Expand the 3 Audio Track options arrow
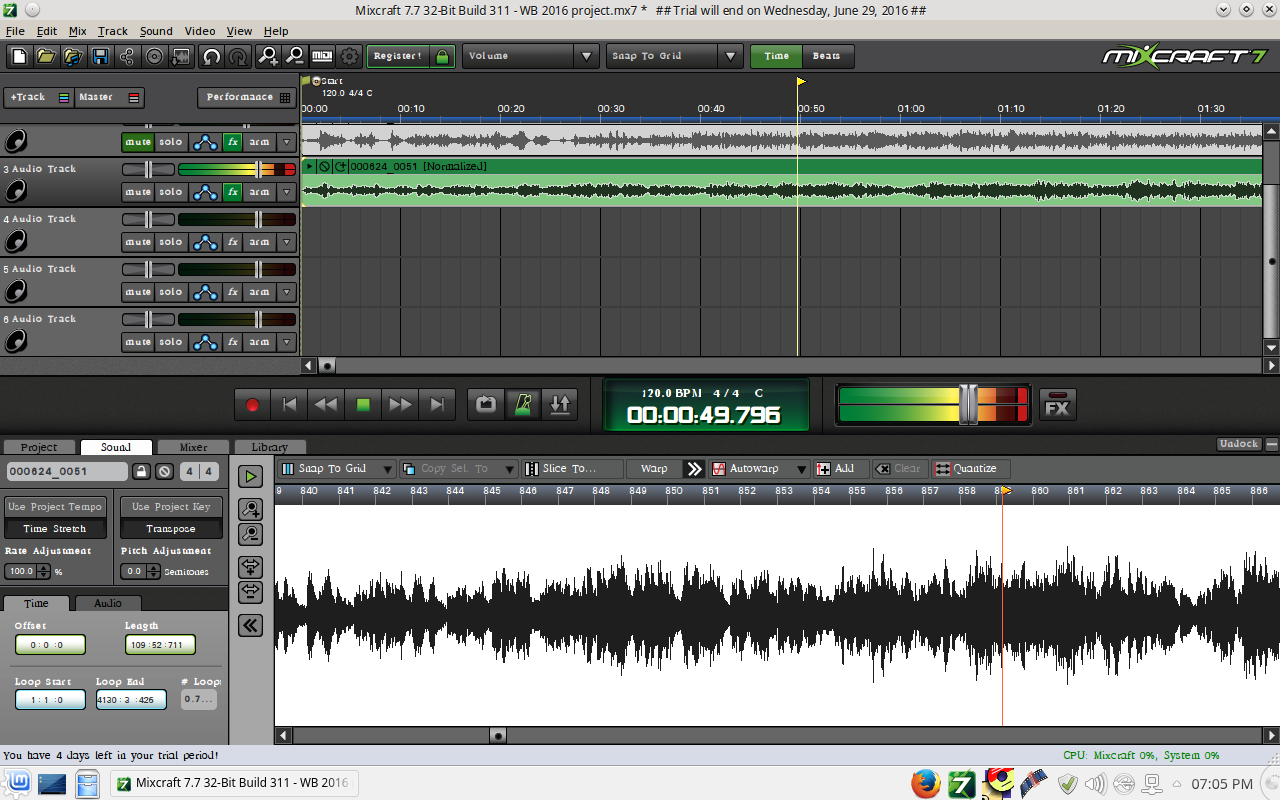Screen dimensions: 1280x800 click(x=288, y=192)
